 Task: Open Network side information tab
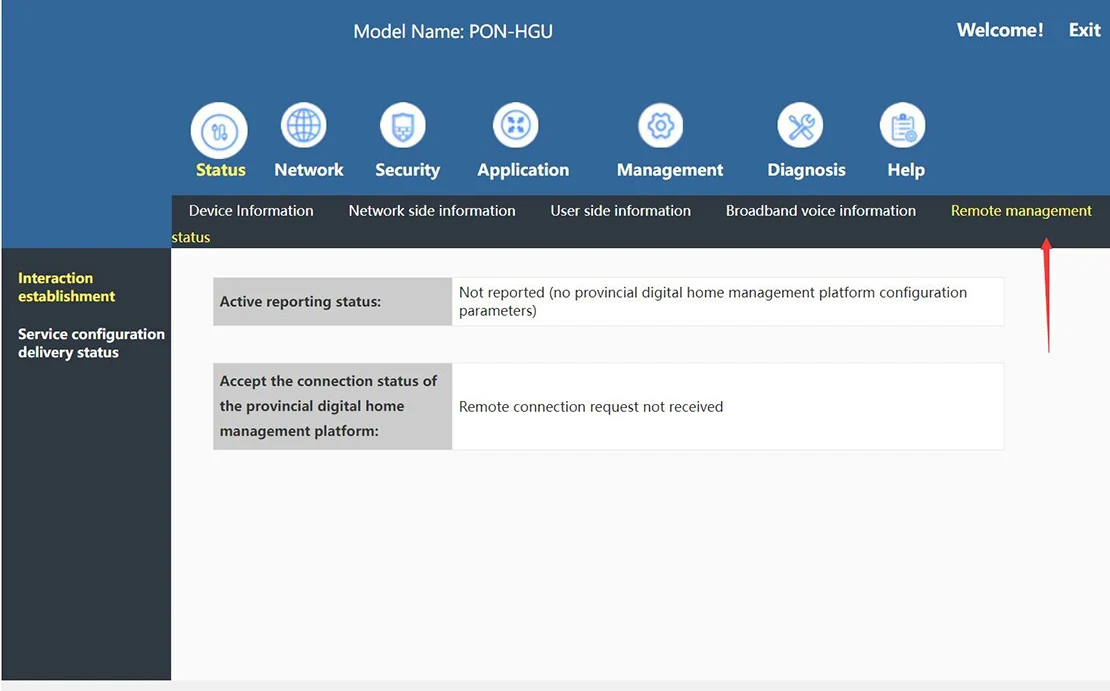[432, 211]
